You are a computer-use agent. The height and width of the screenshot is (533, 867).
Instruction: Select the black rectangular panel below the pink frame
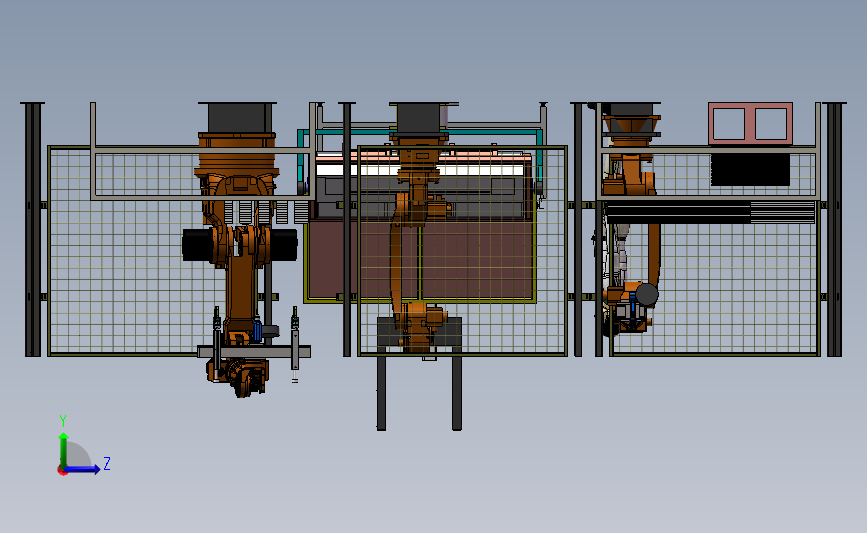pos(750,170)
